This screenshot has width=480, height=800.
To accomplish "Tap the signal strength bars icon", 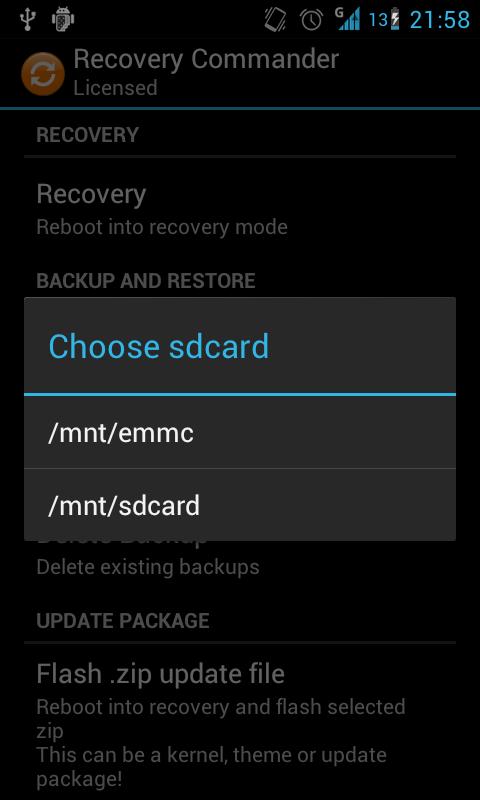I will coord(347,19).
